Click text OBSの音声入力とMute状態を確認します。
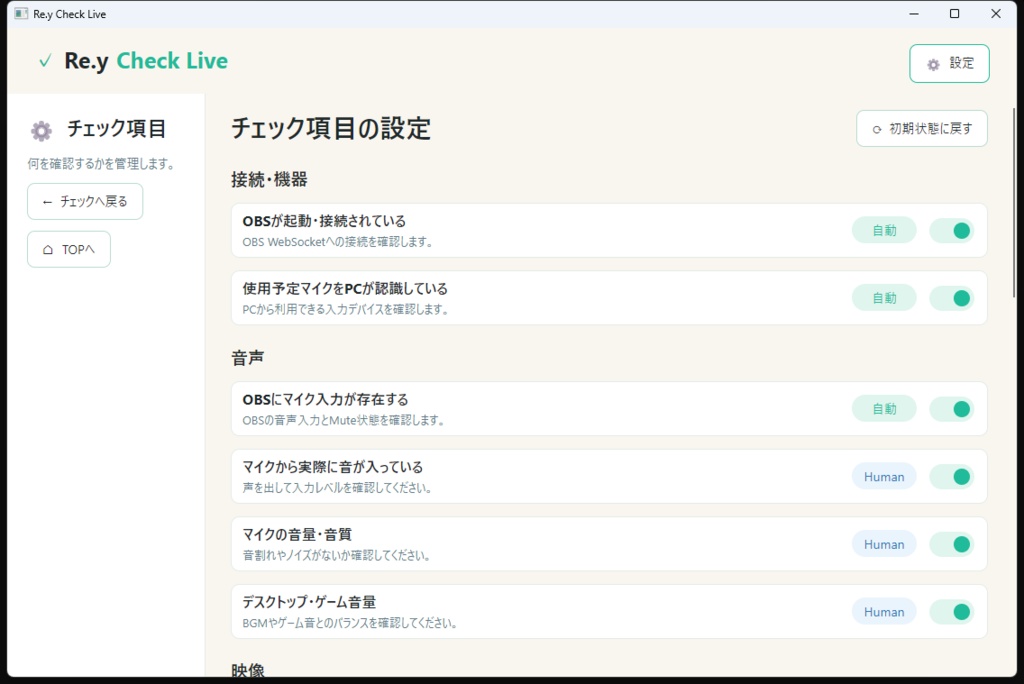The height and width of the screenshot is (684, 1024). pyautogui.click(x=344, y=420)
